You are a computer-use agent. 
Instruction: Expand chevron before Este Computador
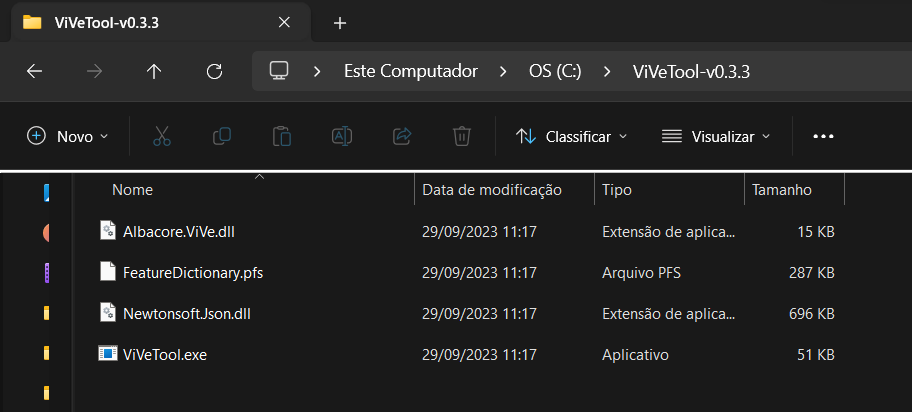(317, 72)
